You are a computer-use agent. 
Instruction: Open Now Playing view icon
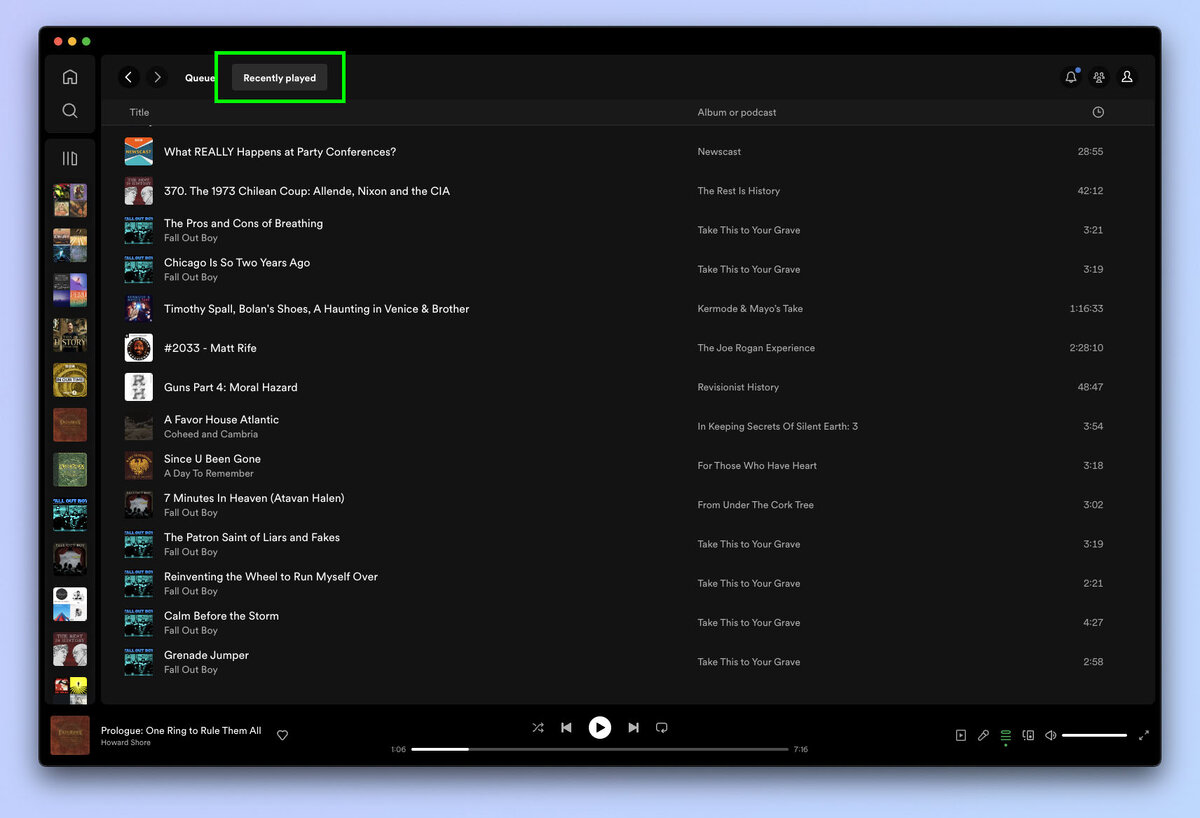[x=960, y=735]
